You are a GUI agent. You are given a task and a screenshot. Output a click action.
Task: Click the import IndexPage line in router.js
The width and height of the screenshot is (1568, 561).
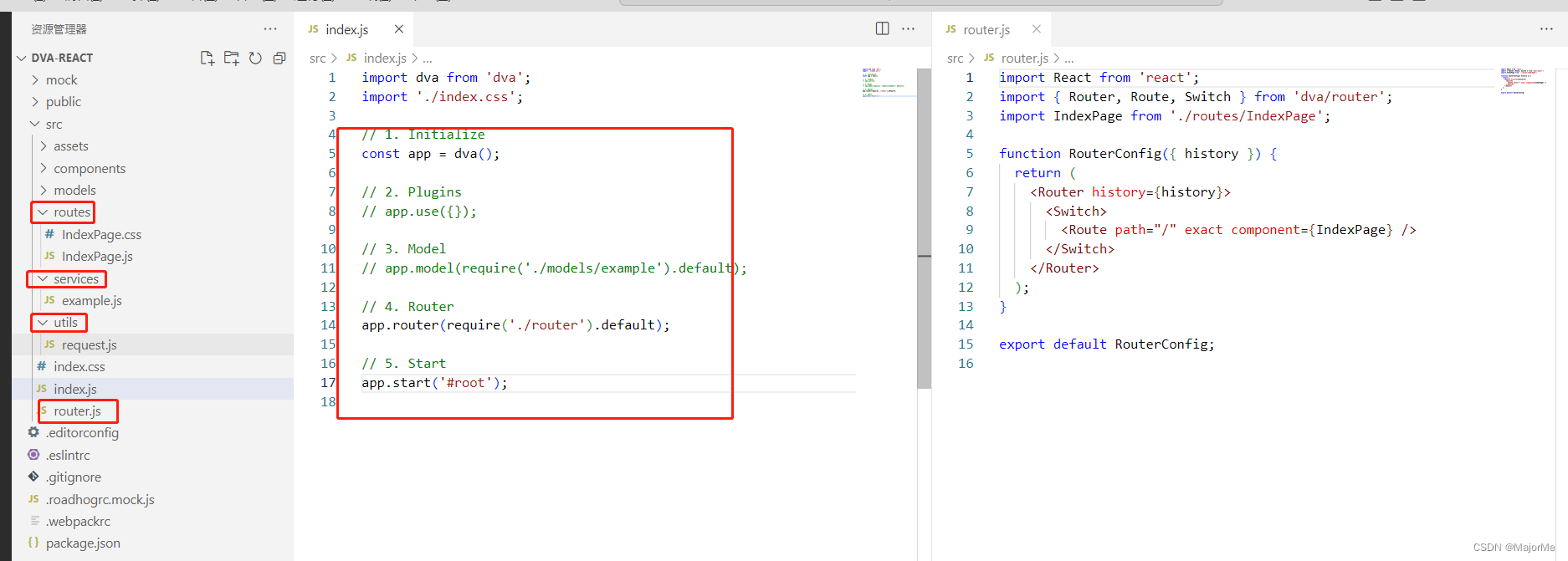click(1165, 115)
